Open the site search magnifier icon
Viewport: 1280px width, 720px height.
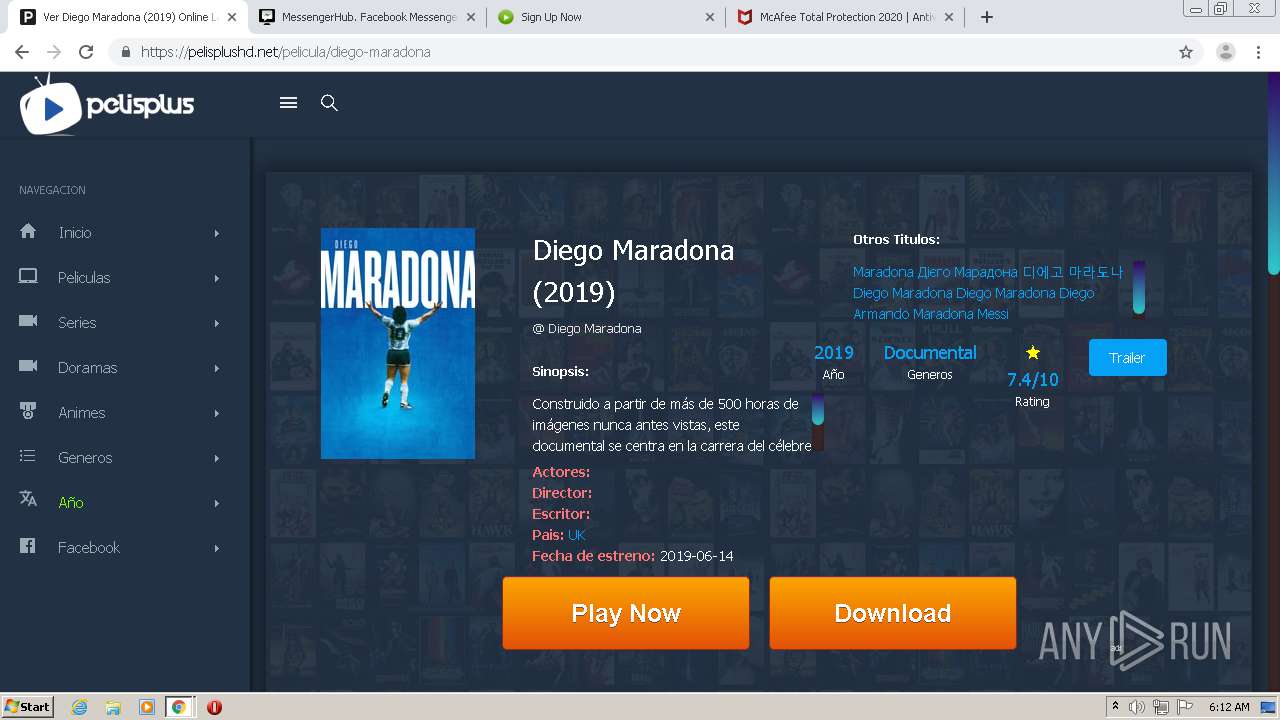click(x=329, y=103)
